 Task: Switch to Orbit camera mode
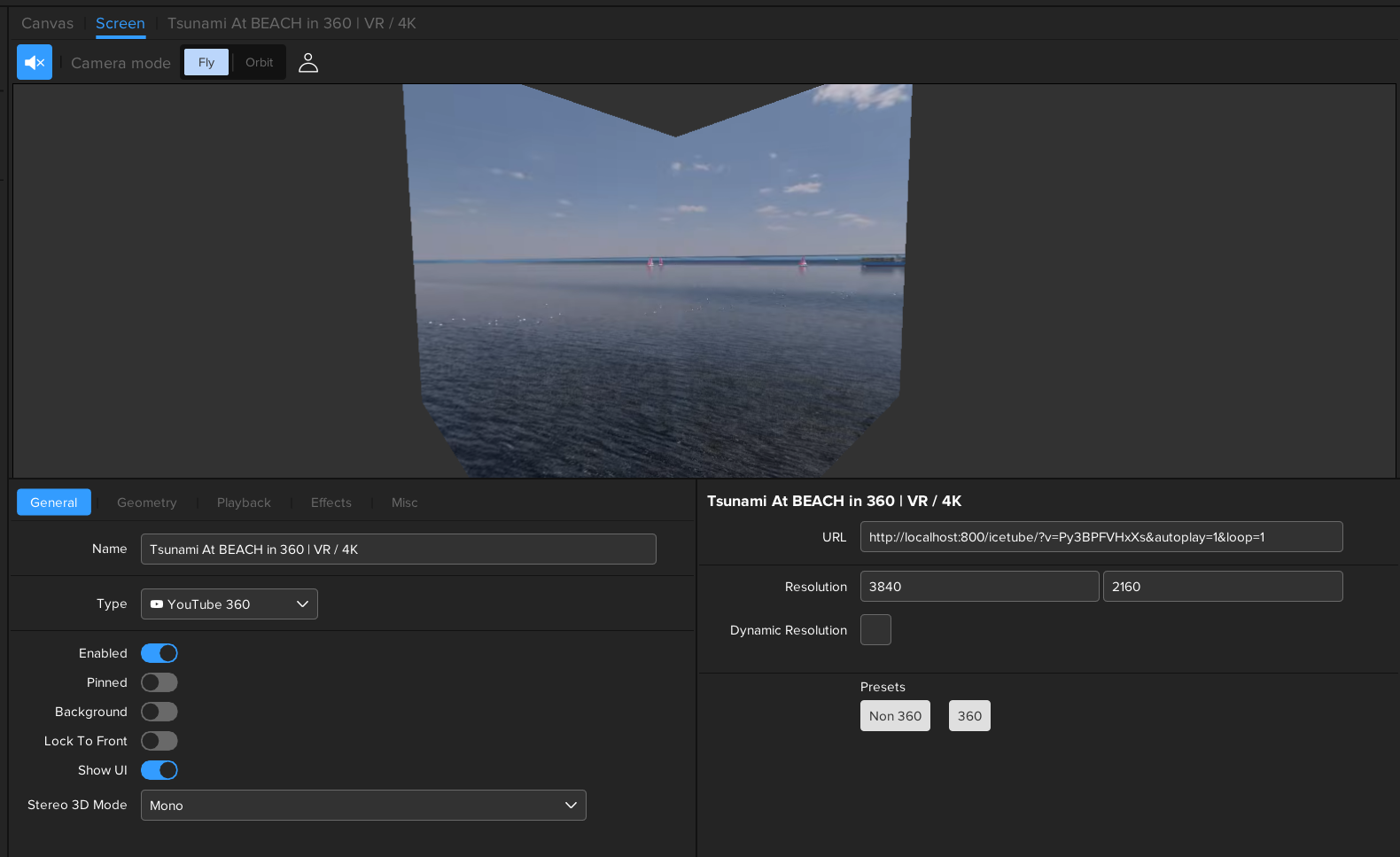click(x=259, y=62)
